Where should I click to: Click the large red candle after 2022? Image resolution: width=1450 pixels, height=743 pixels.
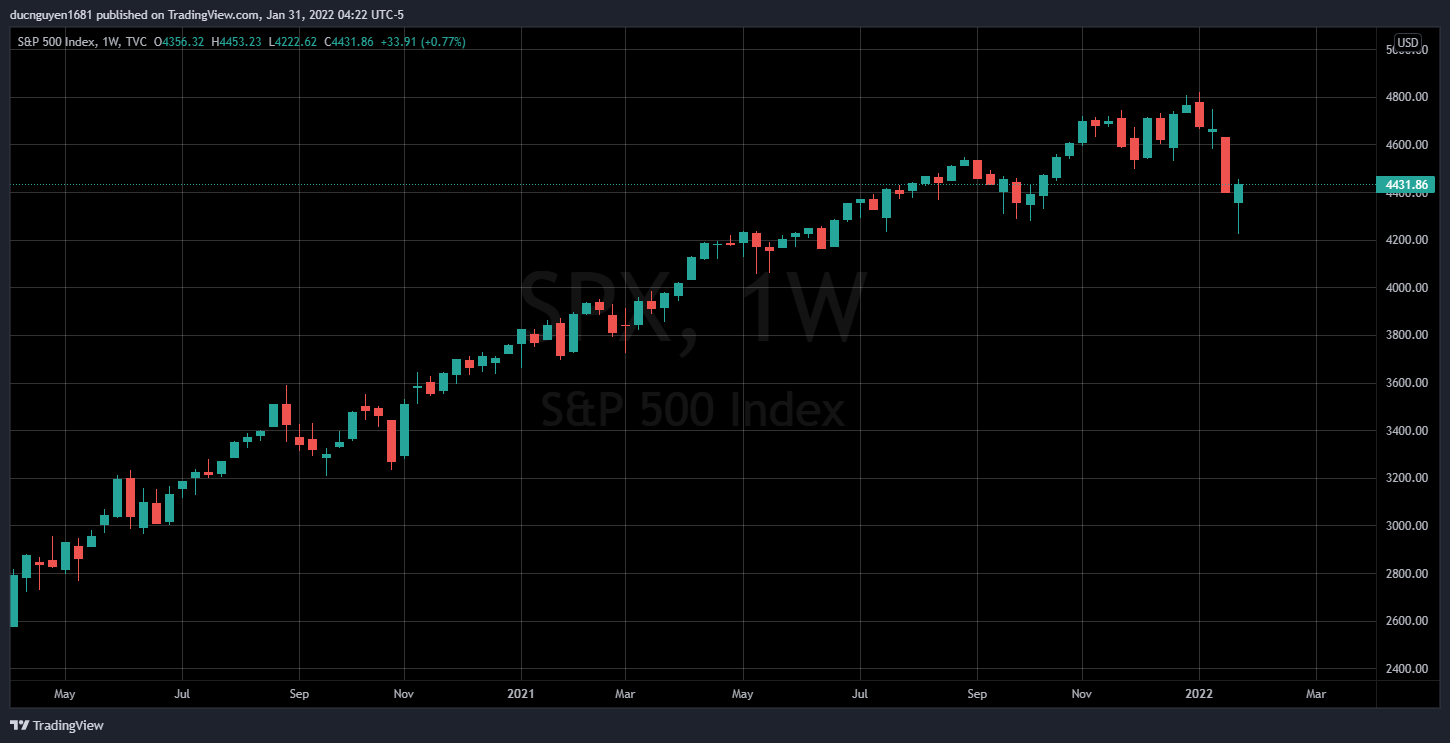(x=1225, y=165)
